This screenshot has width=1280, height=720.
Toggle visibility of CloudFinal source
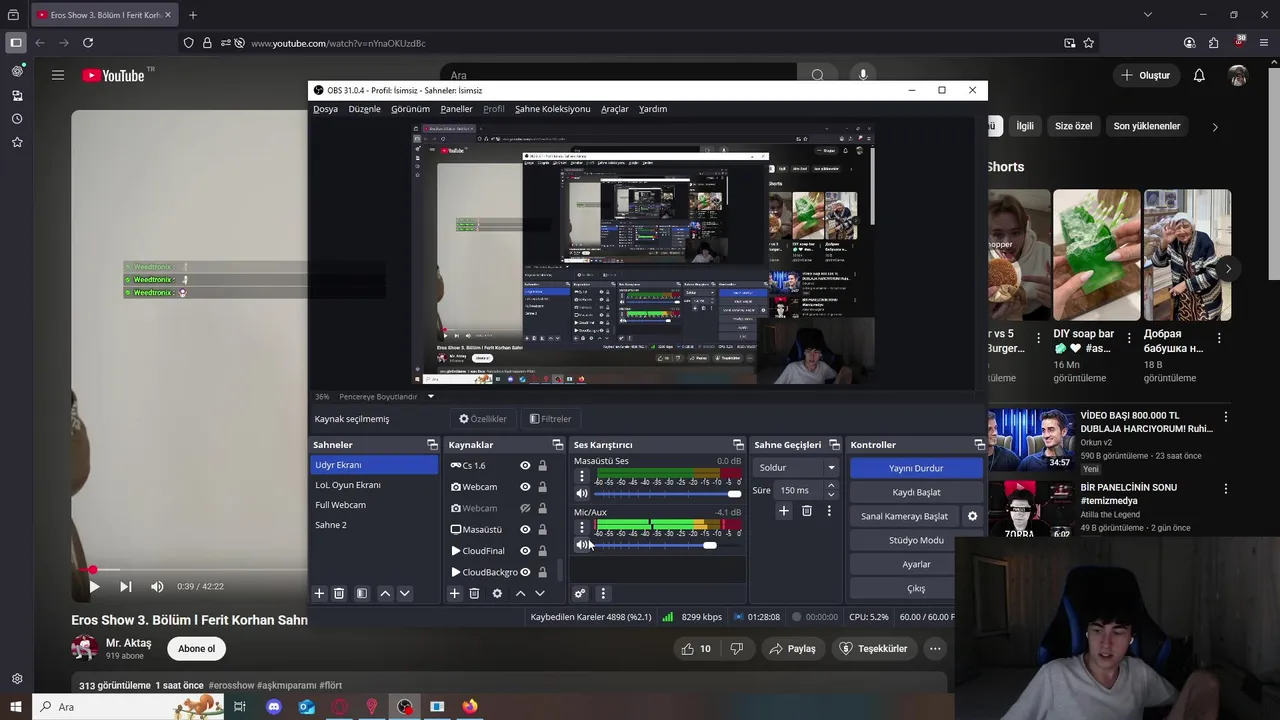click(525, 550)
